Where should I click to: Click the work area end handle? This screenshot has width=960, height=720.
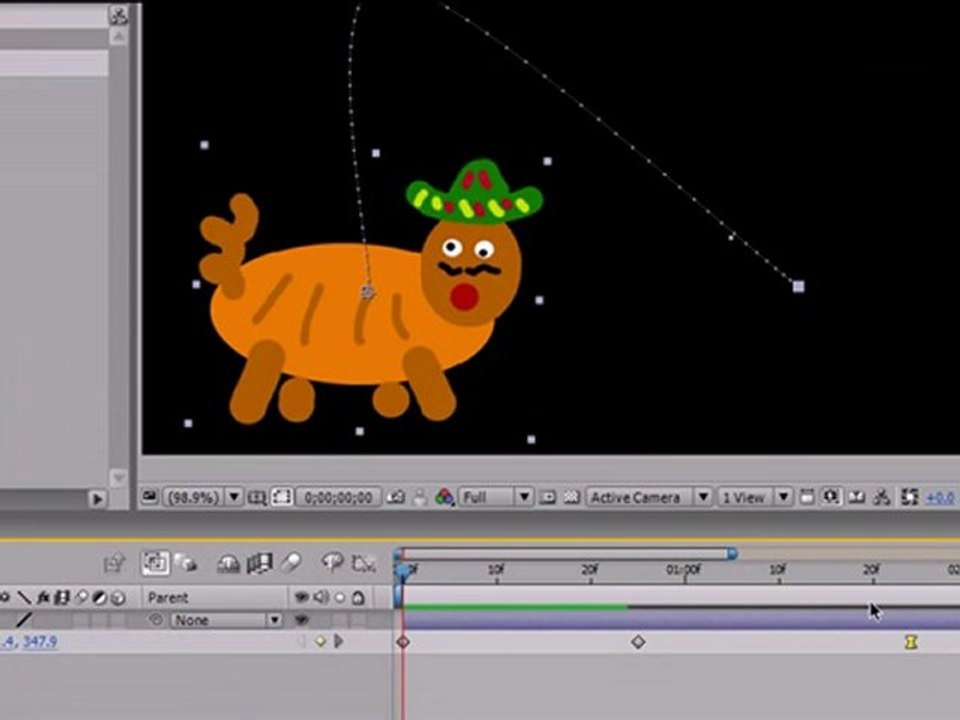[x=732, y=554]
